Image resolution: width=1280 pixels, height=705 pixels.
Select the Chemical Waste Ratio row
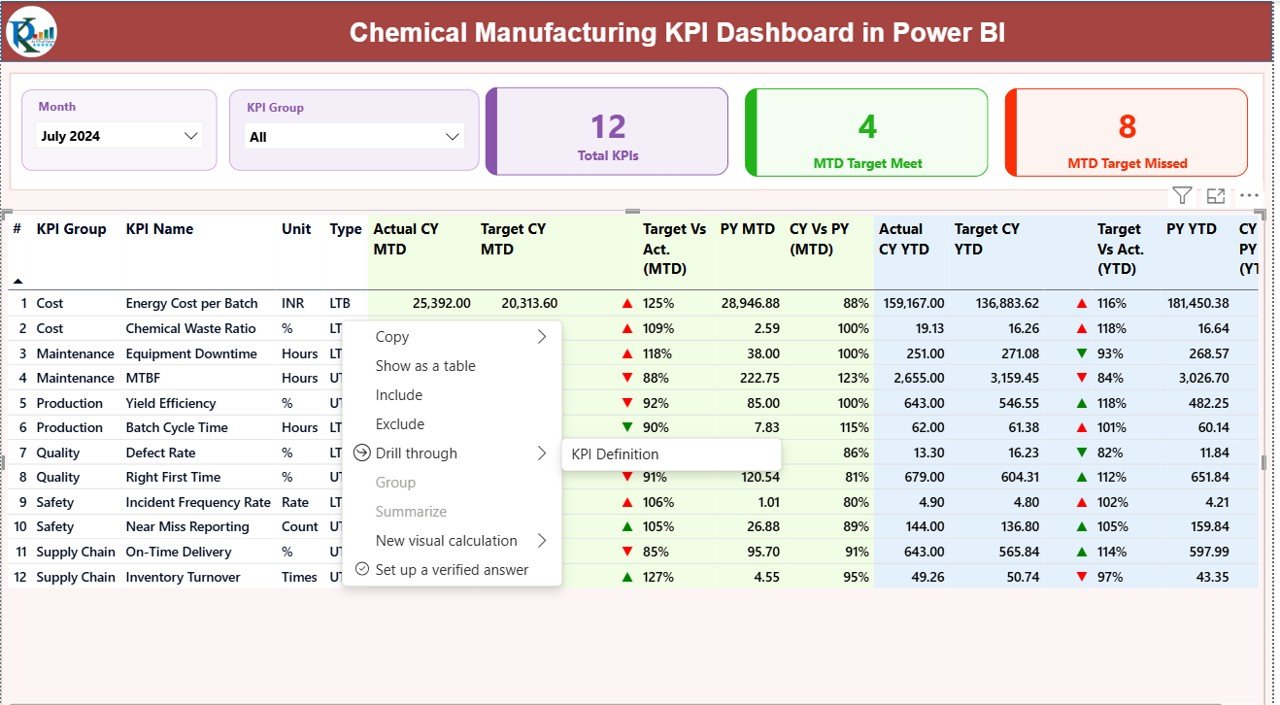(x=190, y=328)
